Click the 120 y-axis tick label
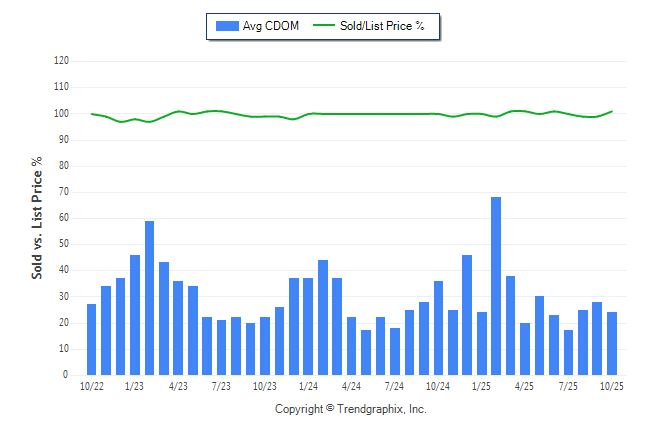Viewport: 646px width, 434px height. (61, 61)
